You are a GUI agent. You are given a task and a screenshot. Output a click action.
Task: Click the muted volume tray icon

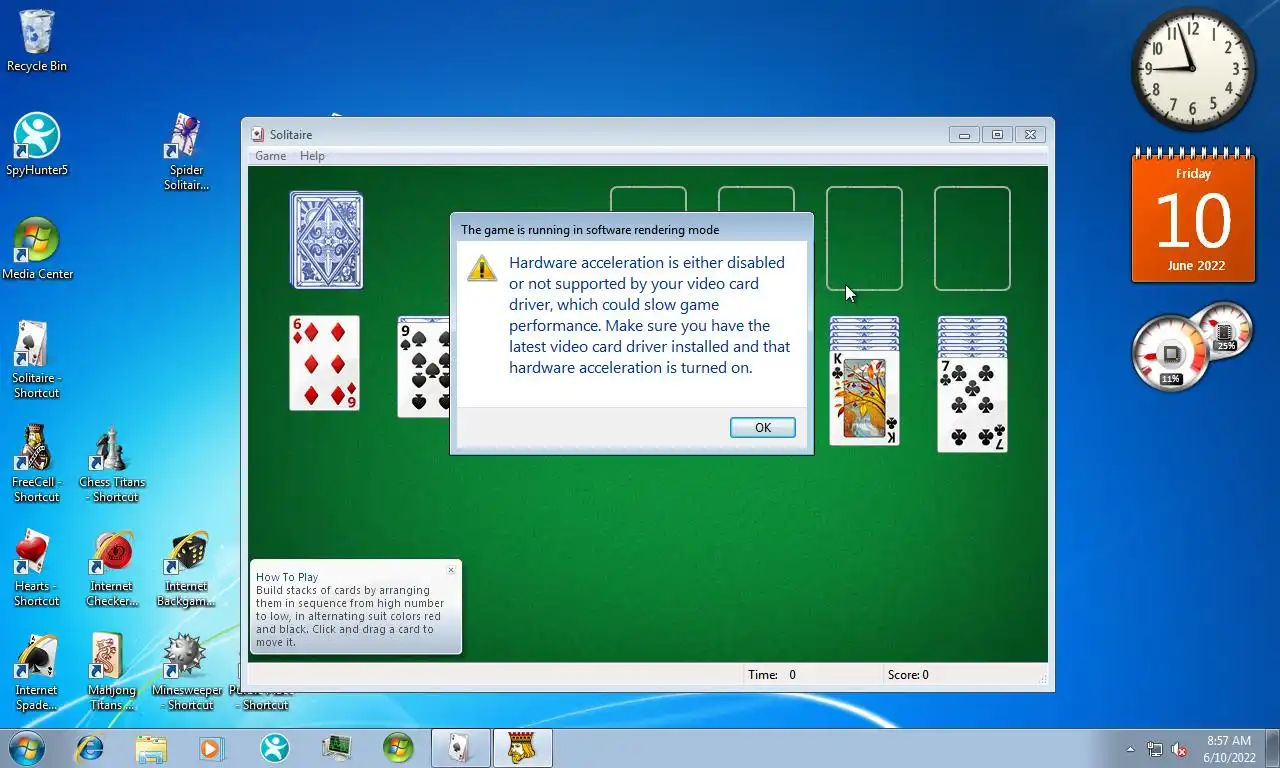(x=1179, y=749)
